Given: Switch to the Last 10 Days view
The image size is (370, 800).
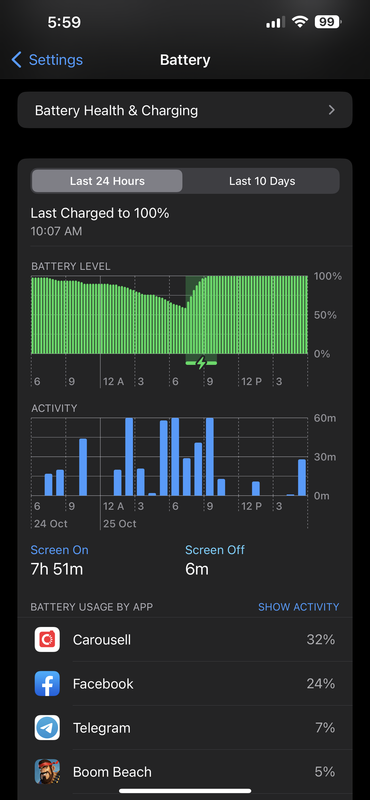Looking at the screenshot, I should tap(262, 181).
